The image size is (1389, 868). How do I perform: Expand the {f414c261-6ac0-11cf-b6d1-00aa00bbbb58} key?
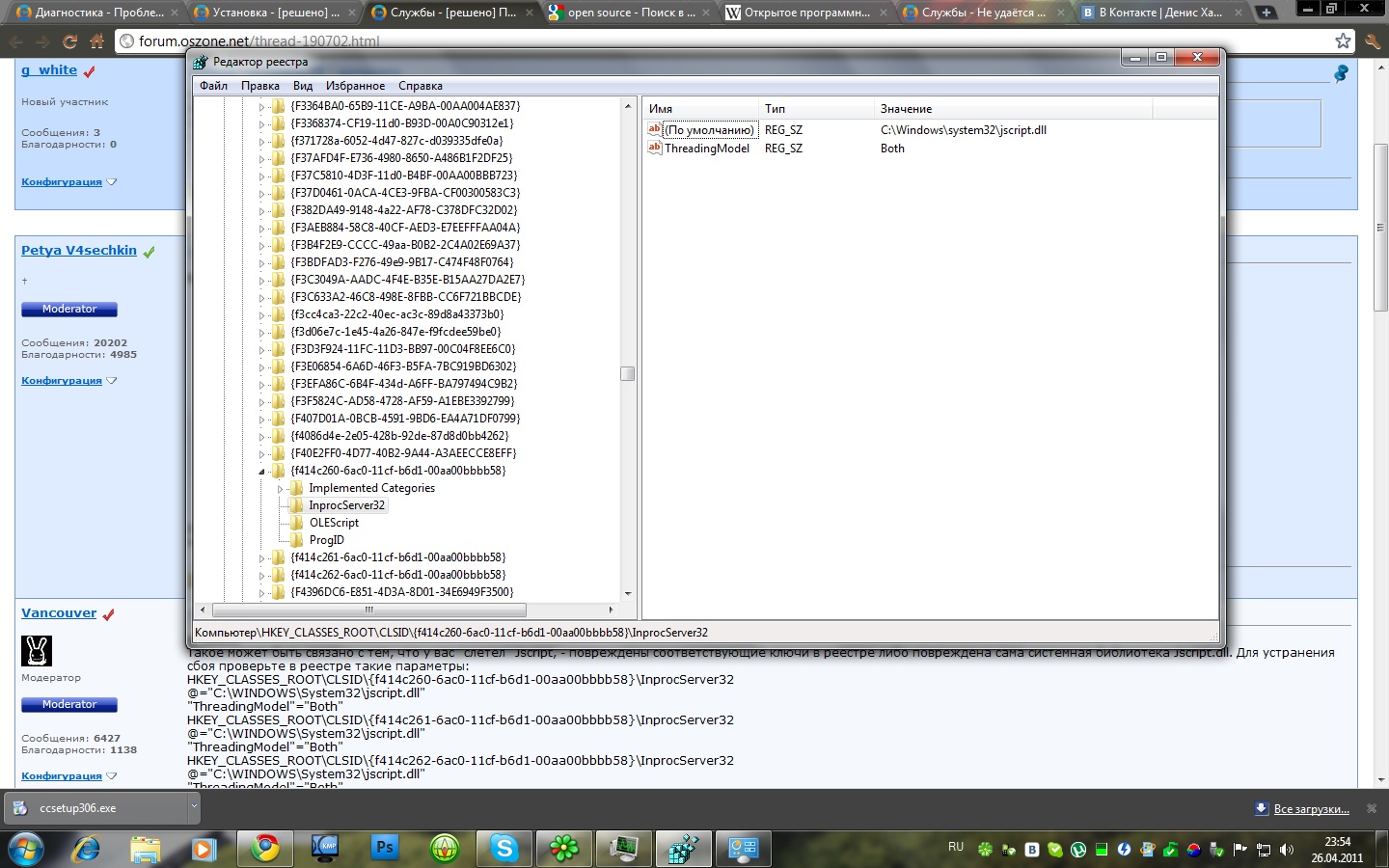tap(261, 557)
